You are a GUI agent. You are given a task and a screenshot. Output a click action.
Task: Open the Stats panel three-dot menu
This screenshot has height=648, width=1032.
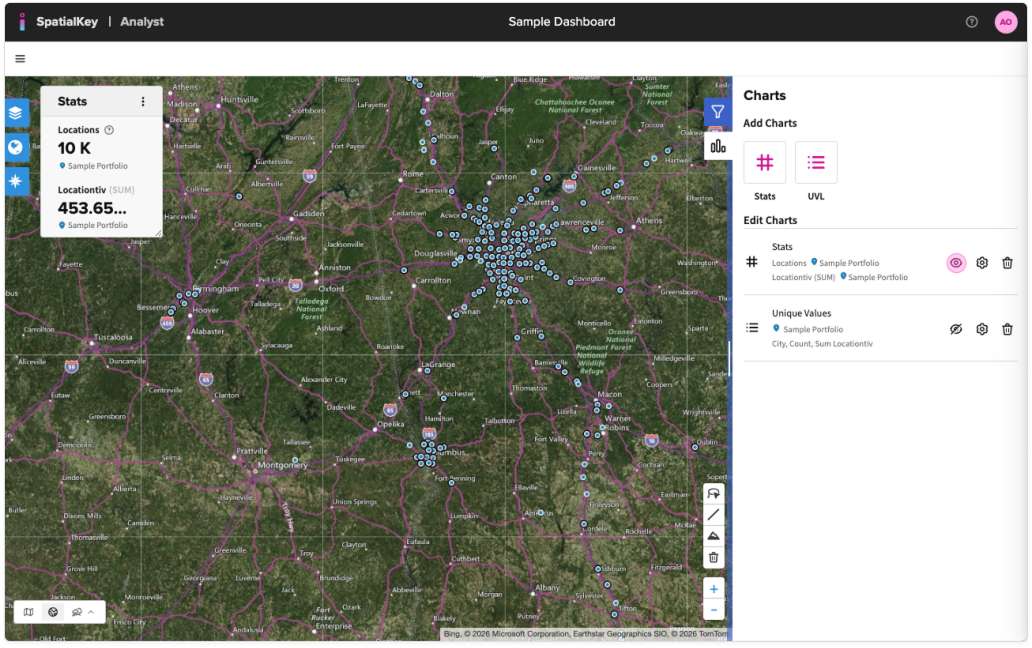pyautogui.click(x=143, y=101)
